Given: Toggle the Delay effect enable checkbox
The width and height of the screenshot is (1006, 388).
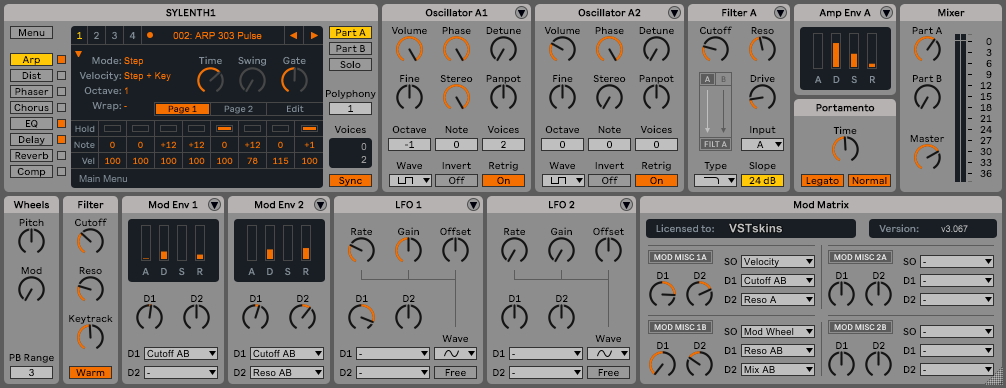Looking at the screenshot, I should 62,140.
